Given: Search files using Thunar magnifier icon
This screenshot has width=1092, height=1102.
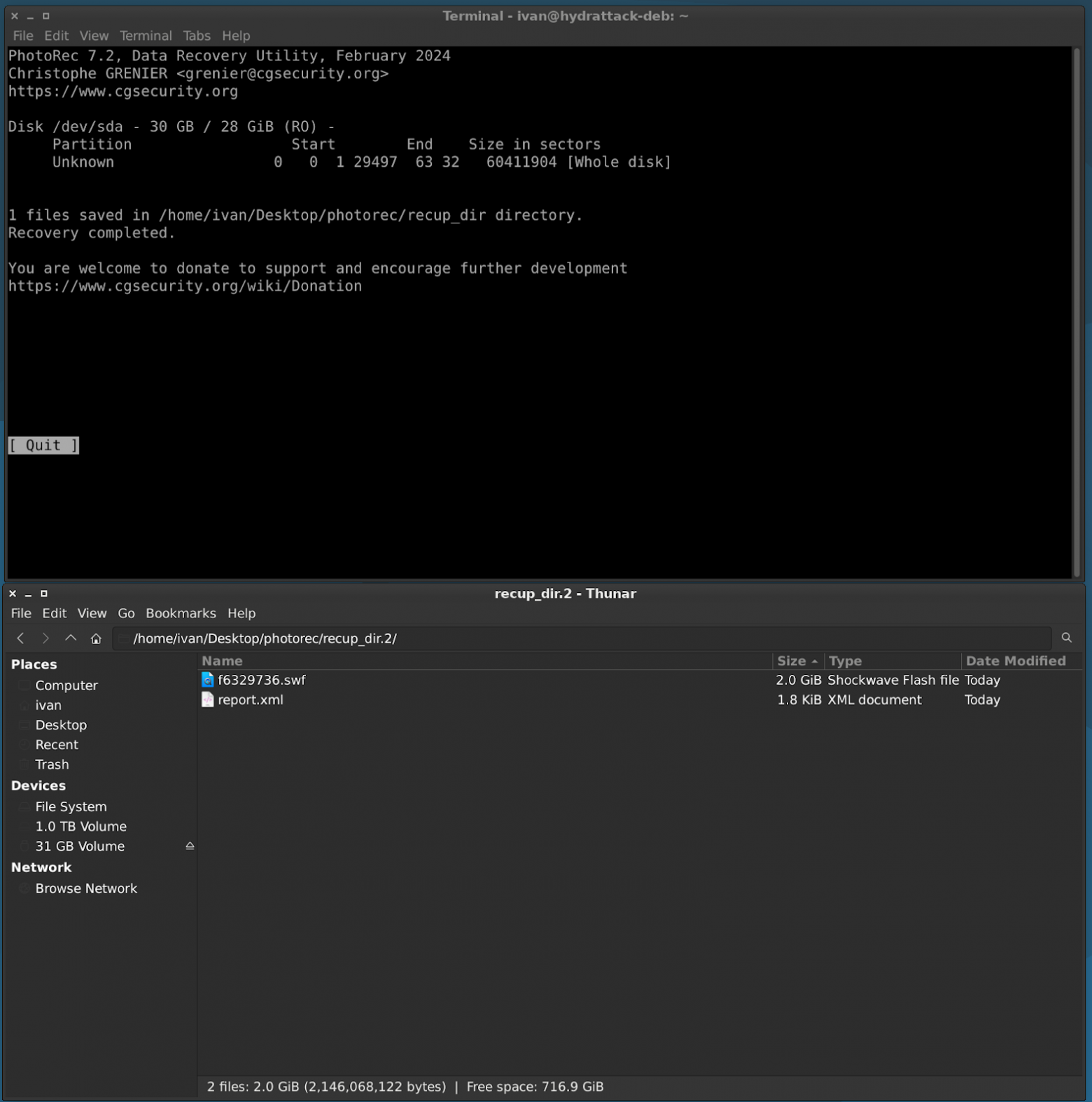Looking at the screenshot, I should pos(1066,638).
